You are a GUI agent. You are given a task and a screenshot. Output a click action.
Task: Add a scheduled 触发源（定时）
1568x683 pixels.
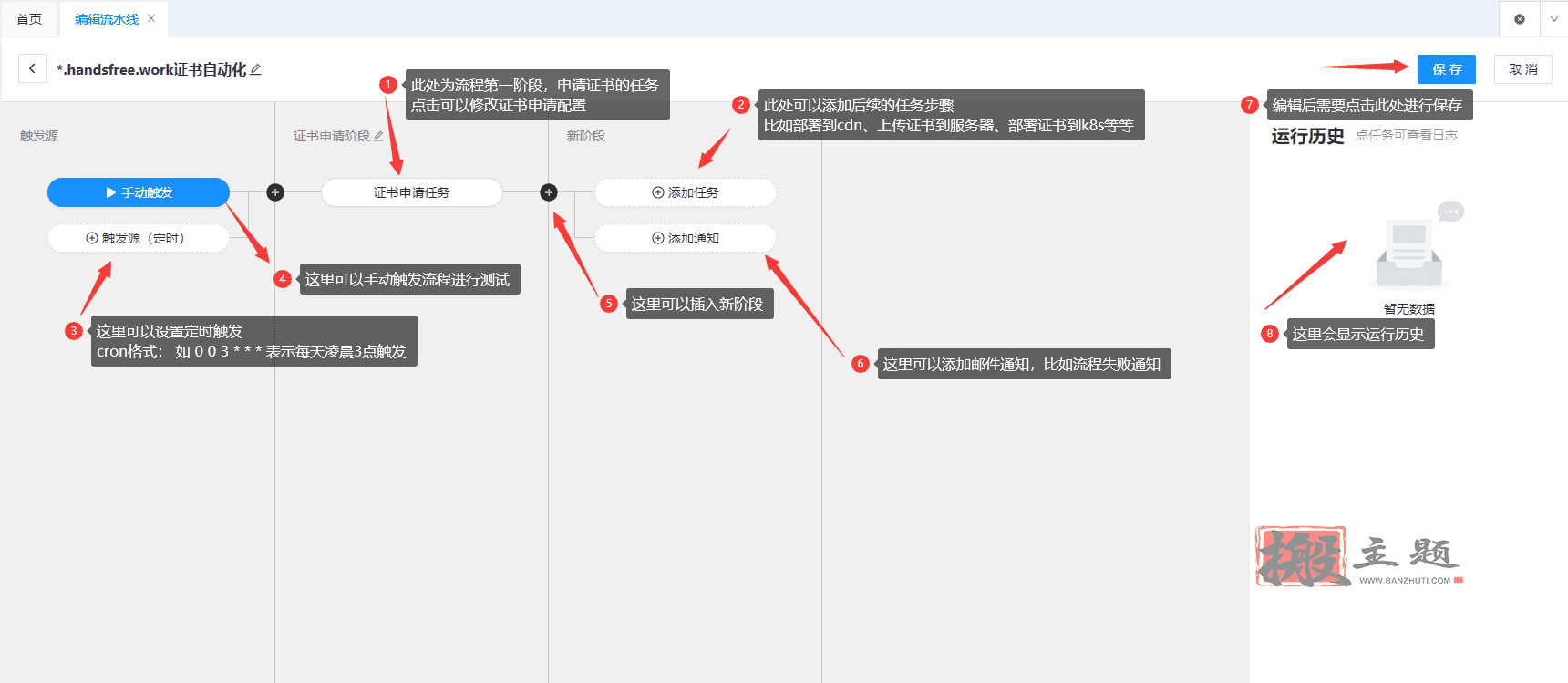(139, 238)
